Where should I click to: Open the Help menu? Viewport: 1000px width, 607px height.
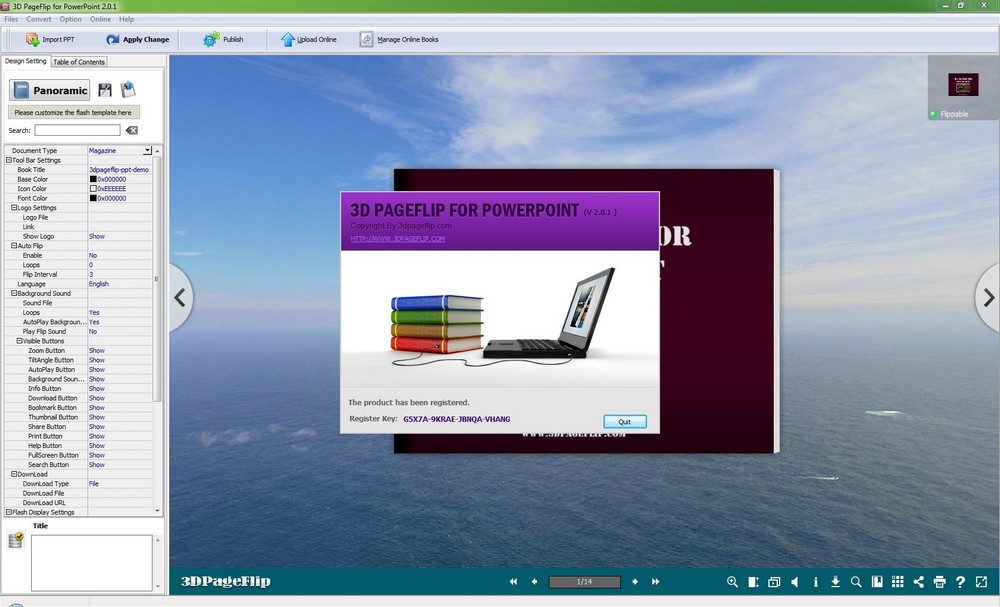point(126,19)
